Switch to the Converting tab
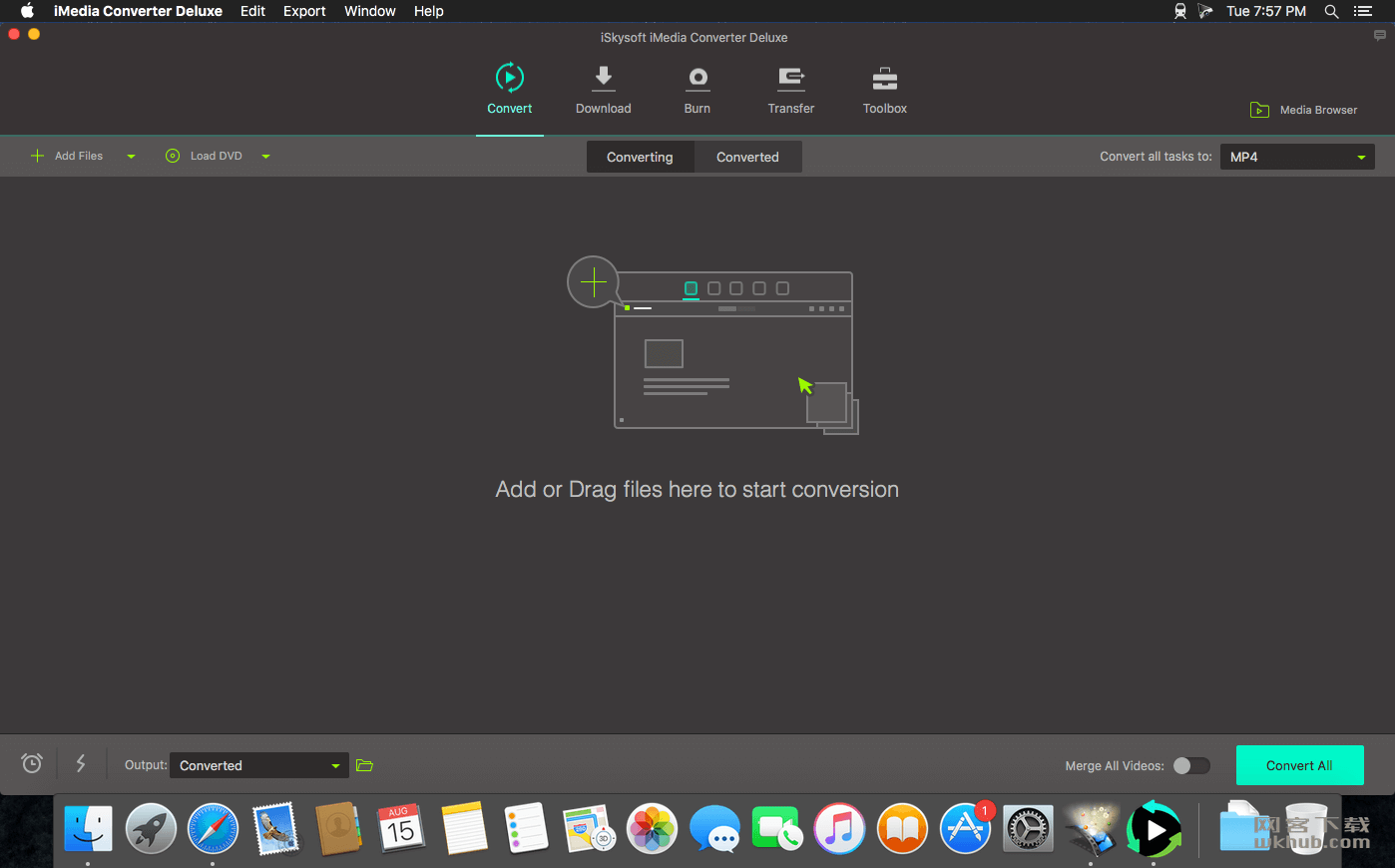 640,157
